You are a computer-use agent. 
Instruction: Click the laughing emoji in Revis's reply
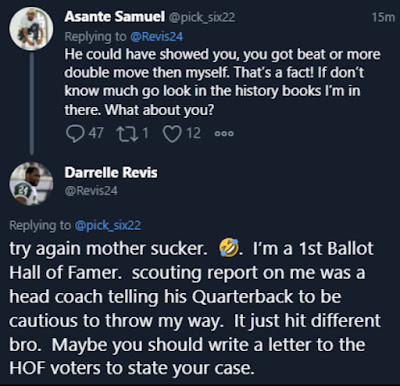coord(229,249)
